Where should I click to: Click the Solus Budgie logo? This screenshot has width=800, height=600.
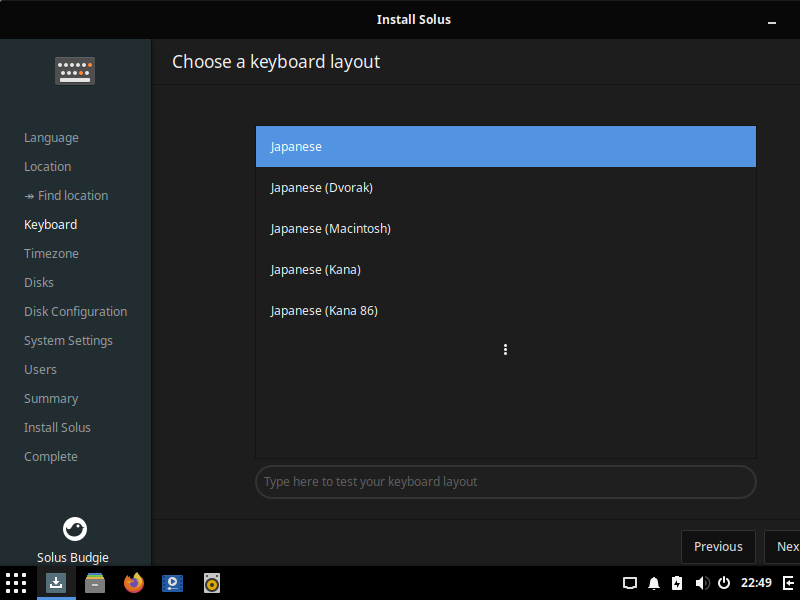(75, 529)
